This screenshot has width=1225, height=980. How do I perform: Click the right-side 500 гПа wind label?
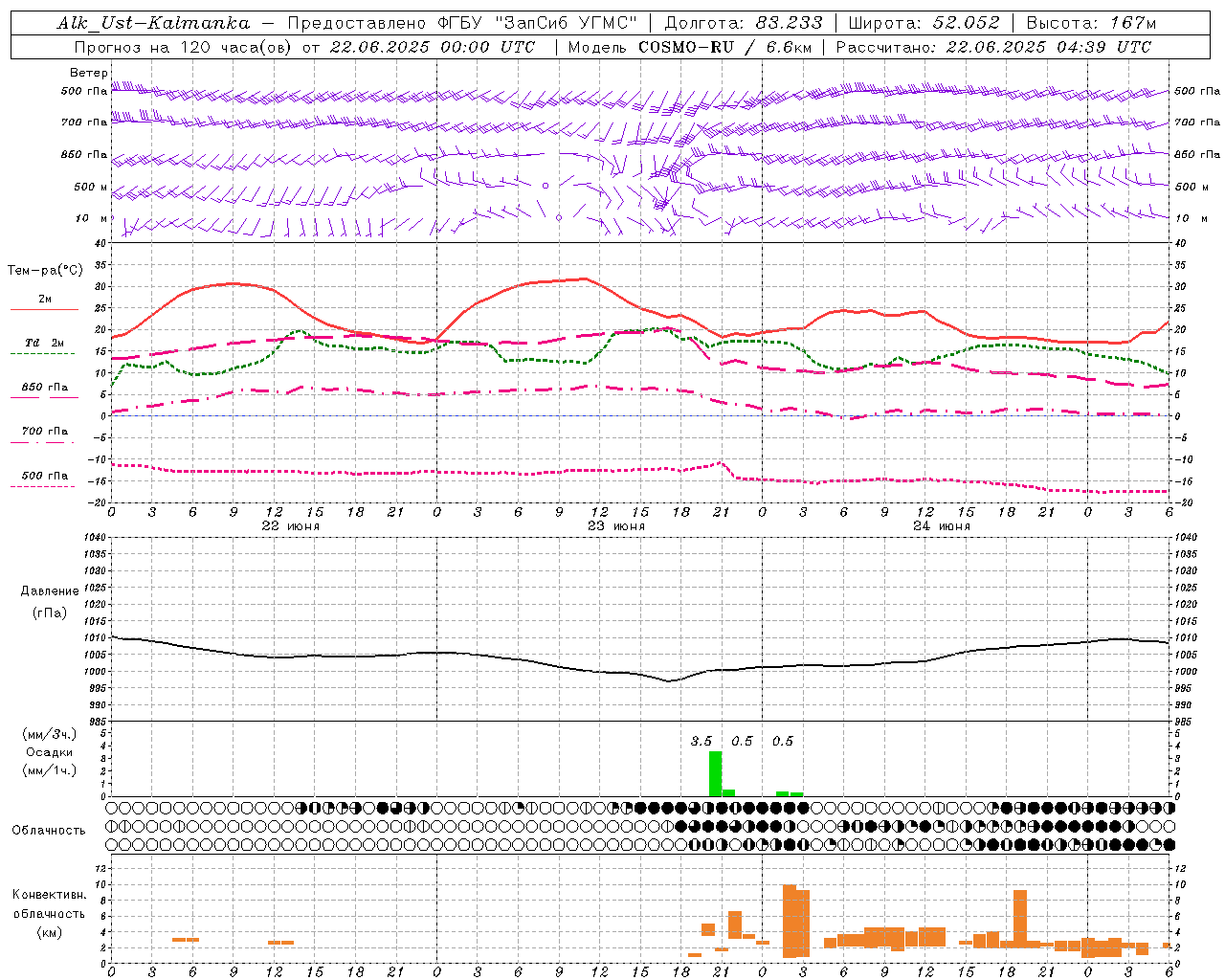click(1197, 91)
